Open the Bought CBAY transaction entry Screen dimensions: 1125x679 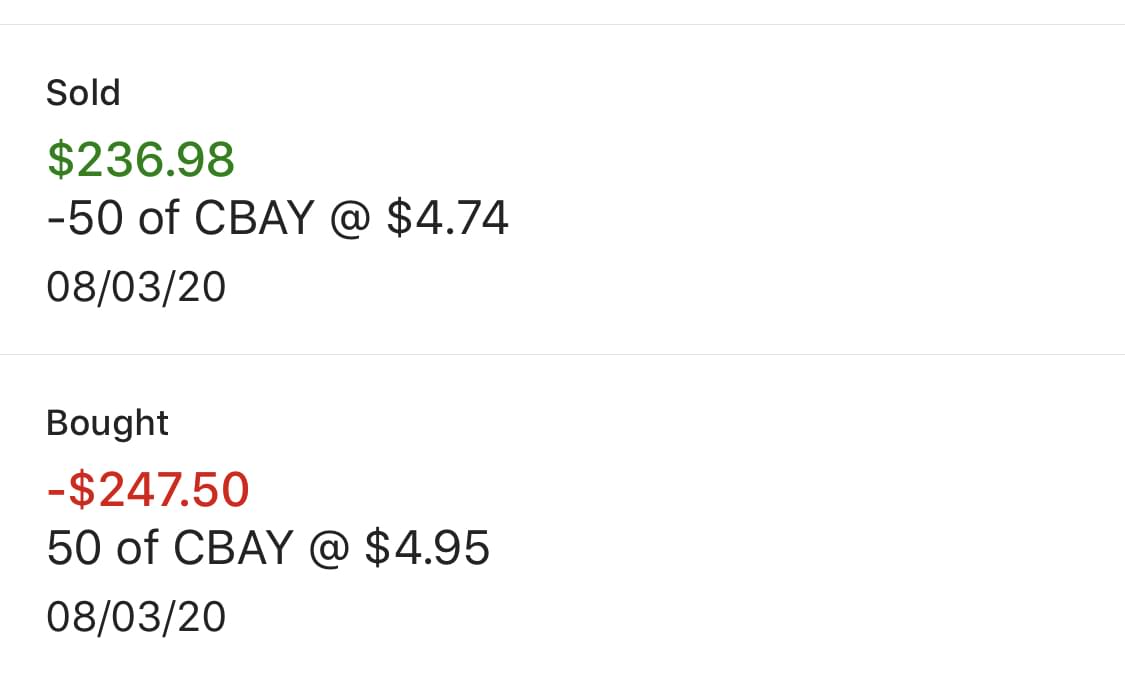562,518
